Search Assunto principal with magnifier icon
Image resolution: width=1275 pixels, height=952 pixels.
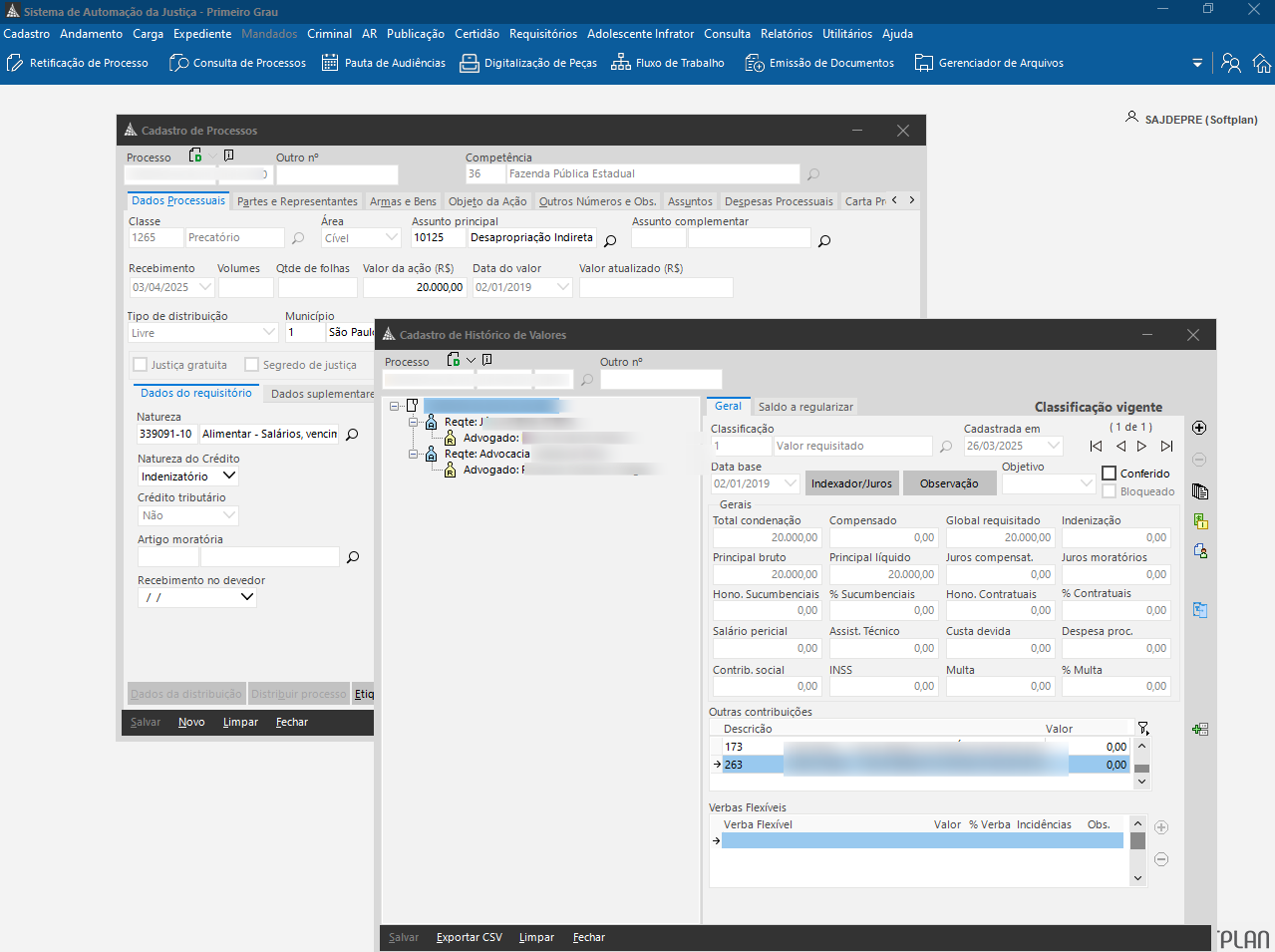(610, 240)
